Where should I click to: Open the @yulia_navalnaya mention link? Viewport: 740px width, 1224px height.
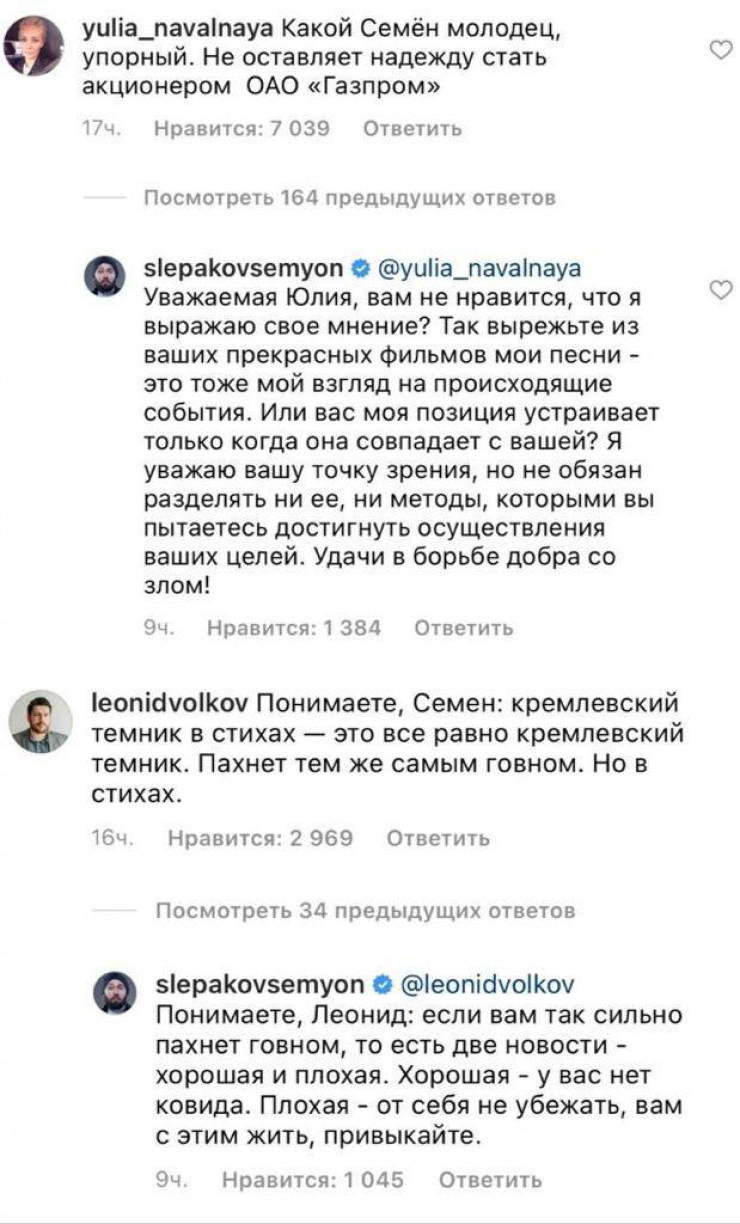(480, 269)
